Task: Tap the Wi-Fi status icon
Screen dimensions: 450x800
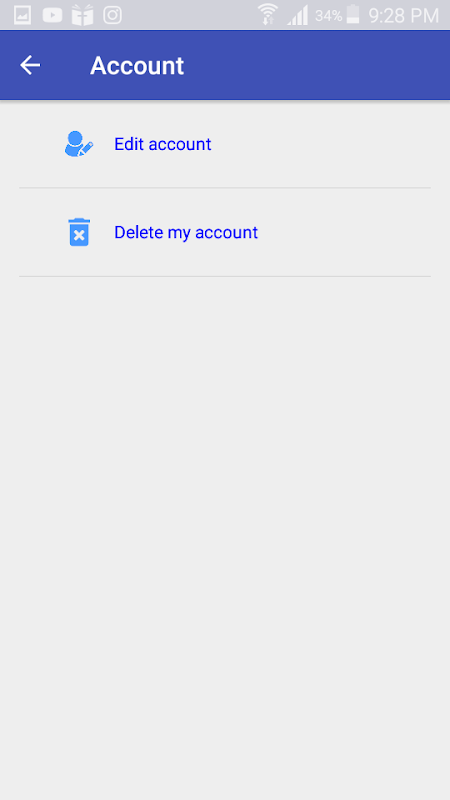Action: tap(267, 14)
